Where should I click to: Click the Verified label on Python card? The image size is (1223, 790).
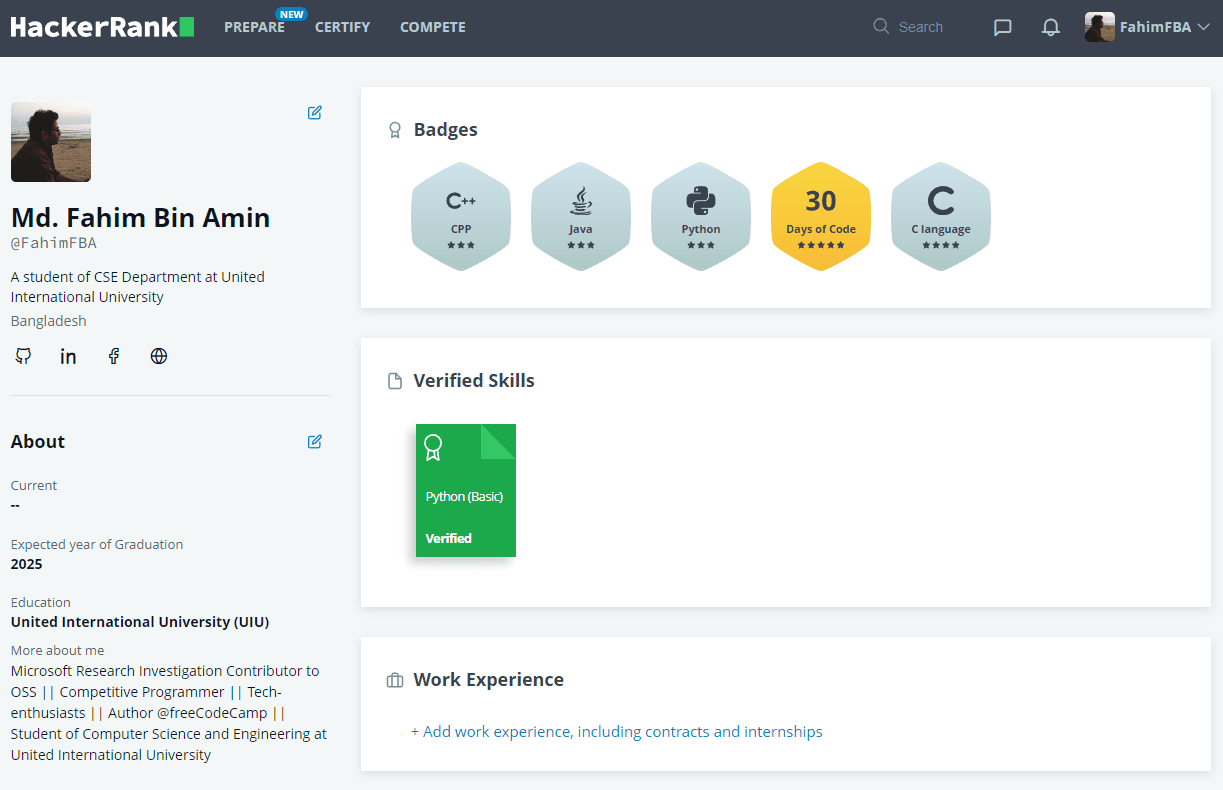449,538
